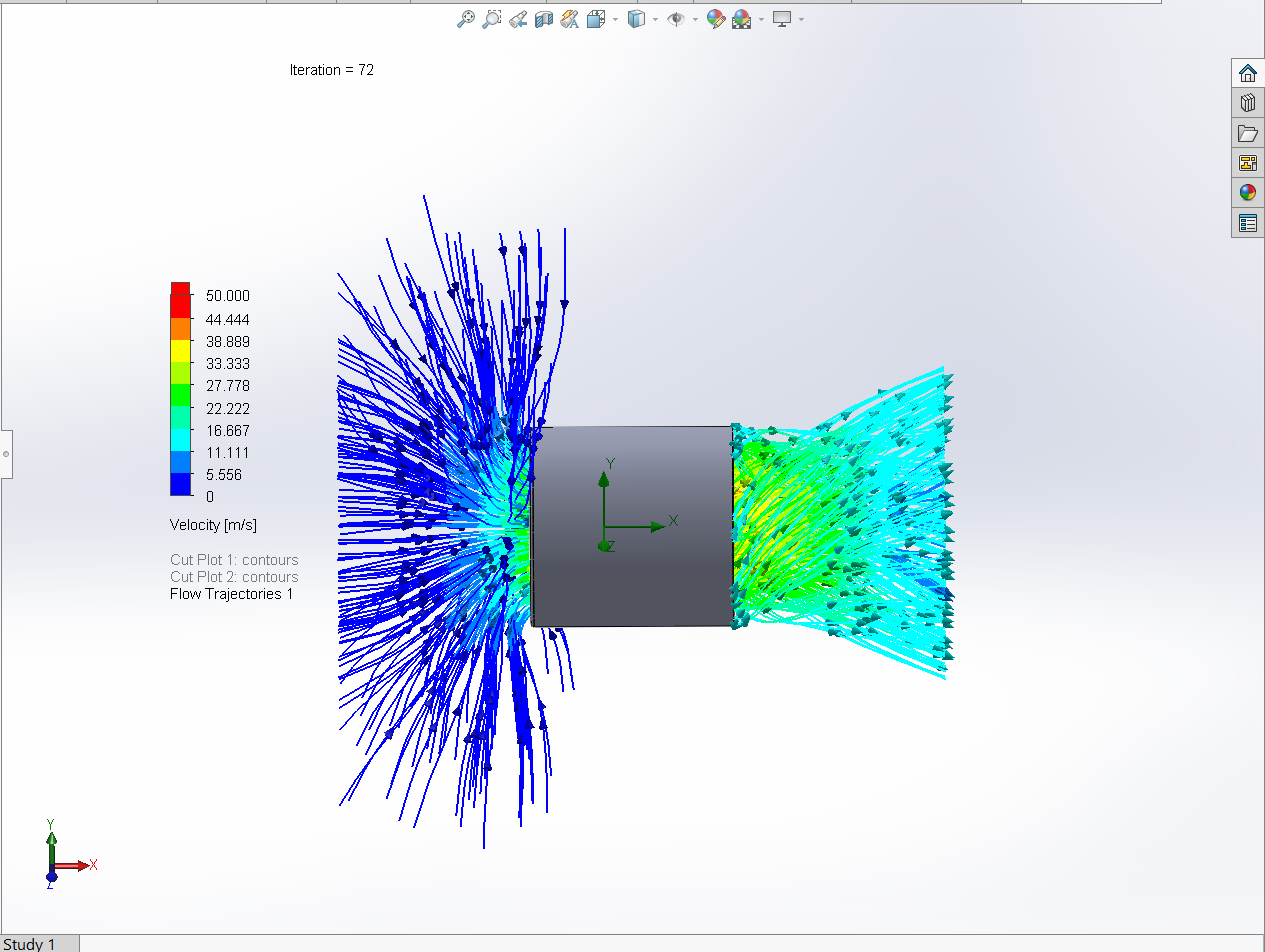The height and width of the screenshot is (952, 1265).
Task: Open the Appearances and Scenes pane tab
Action: [x=1247, y=193]
